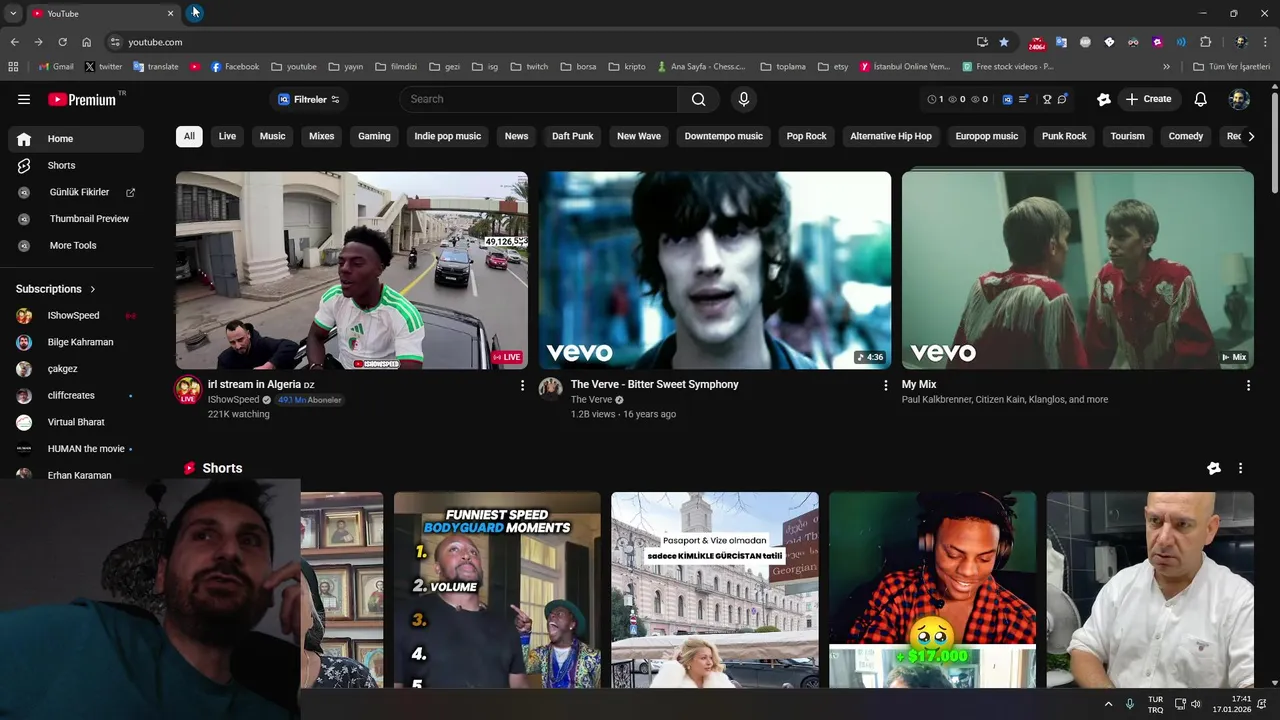Open Shorts in the sidebar
Screen dimensions: 1280x720
coord(76,165)
